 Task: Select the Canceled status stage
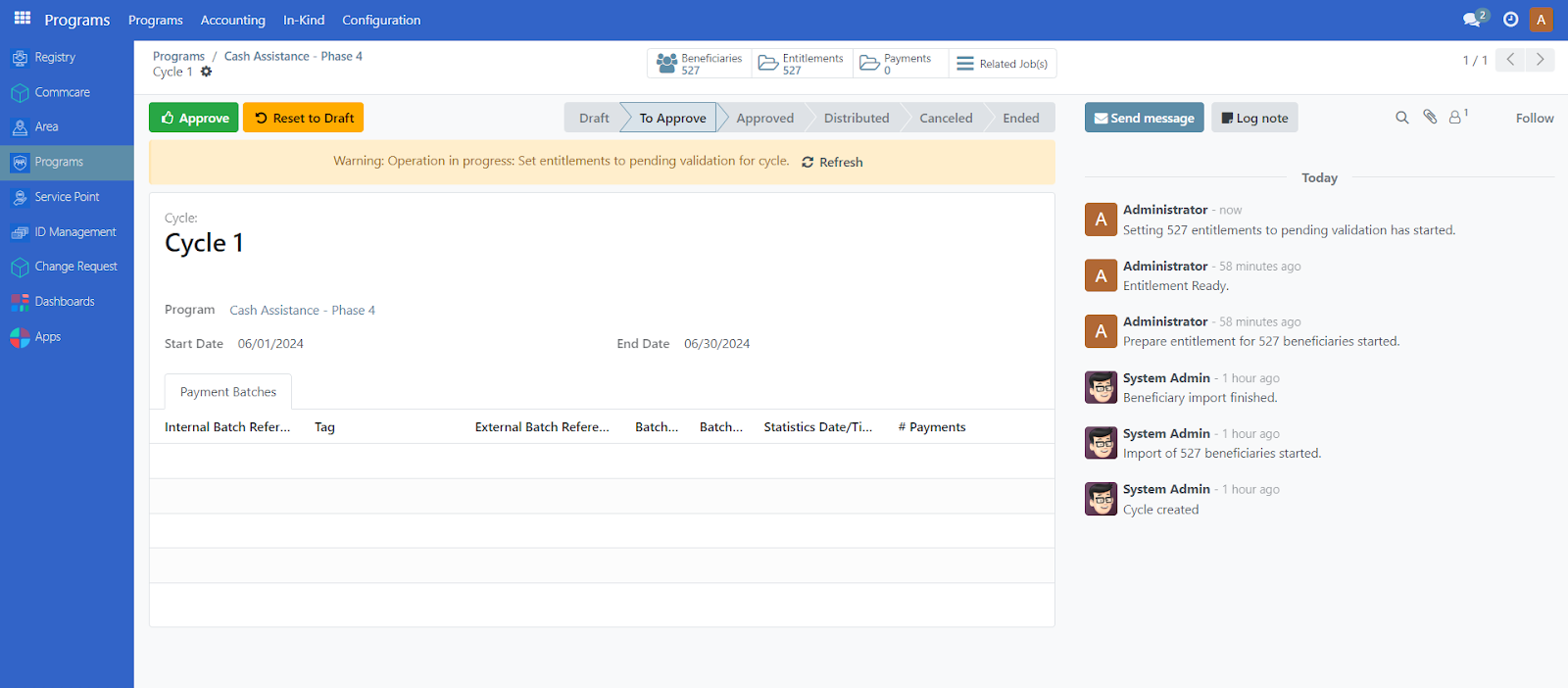pos(946,118)
